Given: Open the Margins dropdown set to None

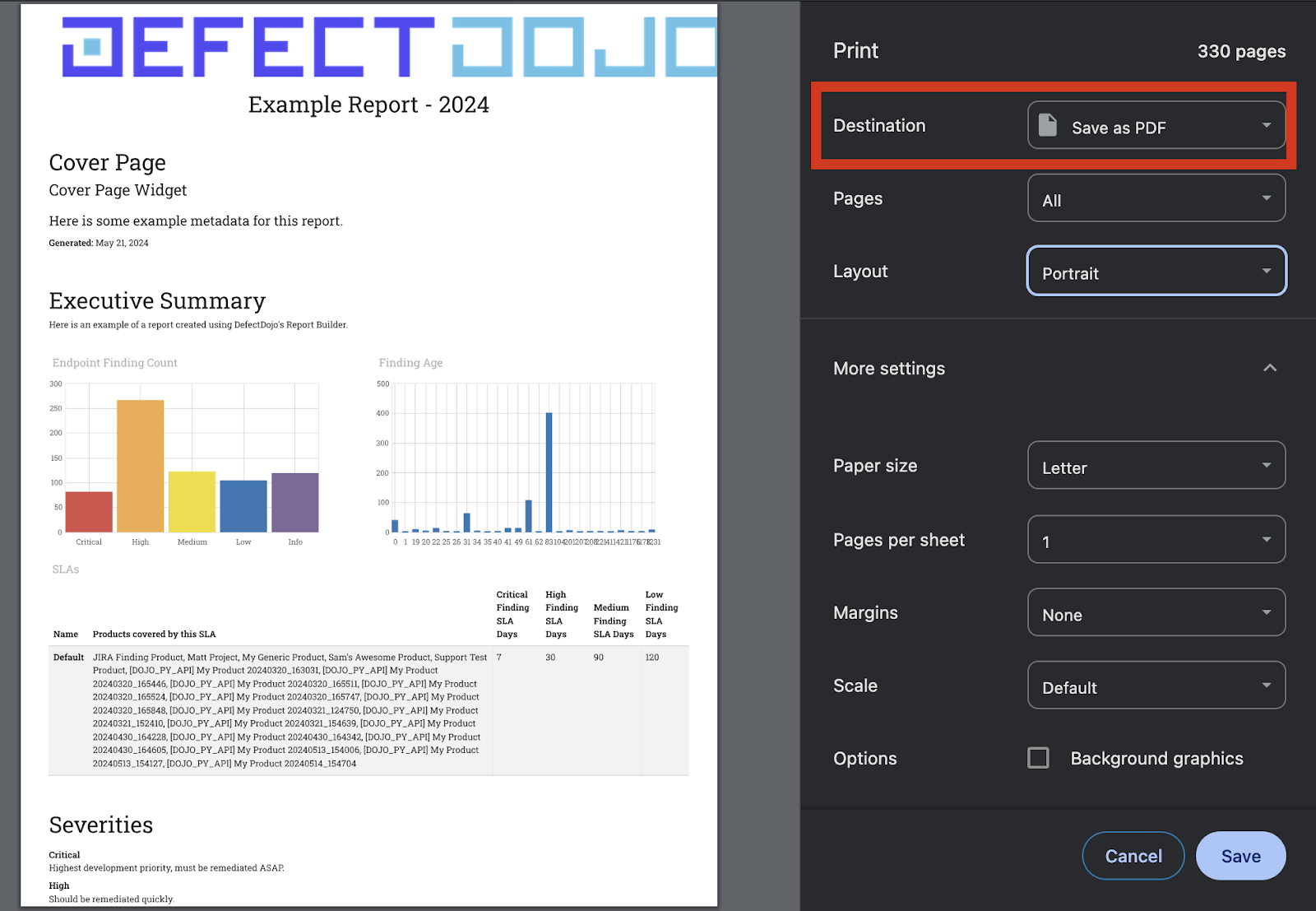Looking at the screenshot, I should [1156, 613].
